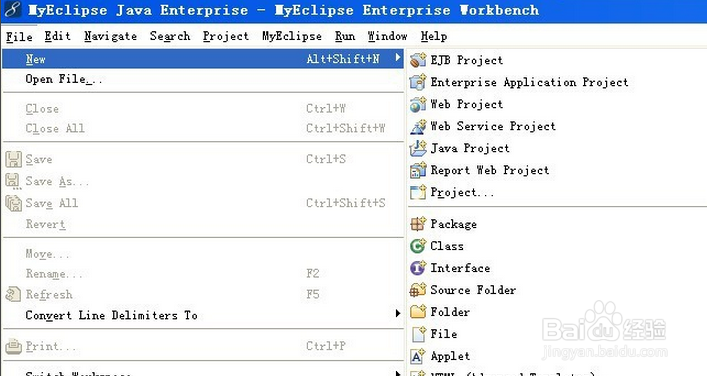Choose Close from the File menu
707x376 pixels.
point(42,109)
